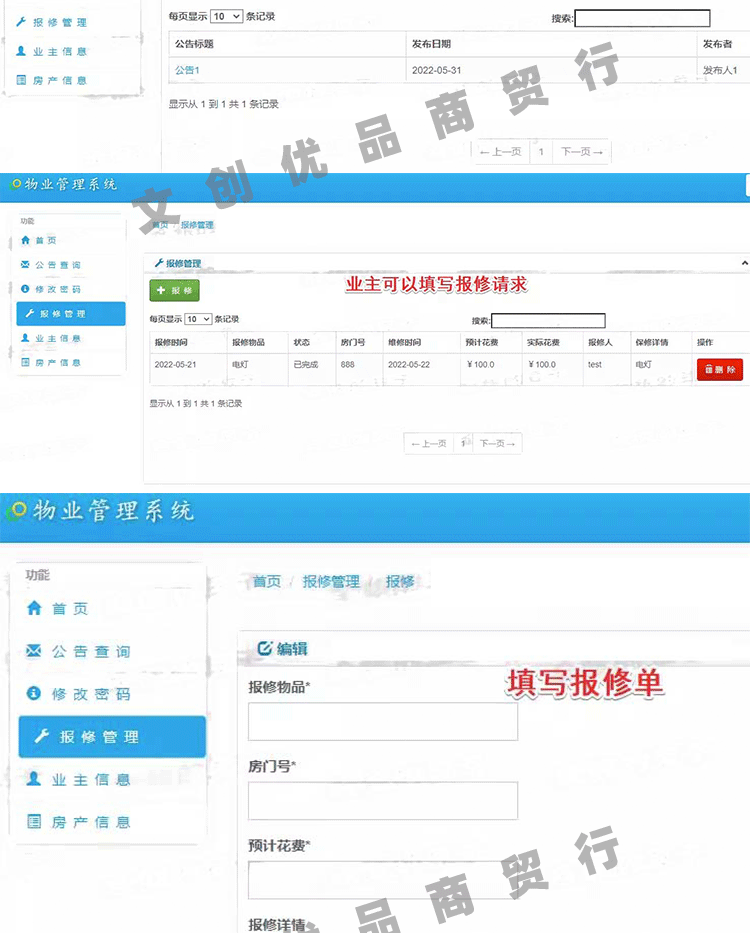Image resolution: width=750 pixels, height=933 pixels.
Task: Click 上一页 in the announcement table pagination
Action: pyautogui.click(x=501, y=152)
